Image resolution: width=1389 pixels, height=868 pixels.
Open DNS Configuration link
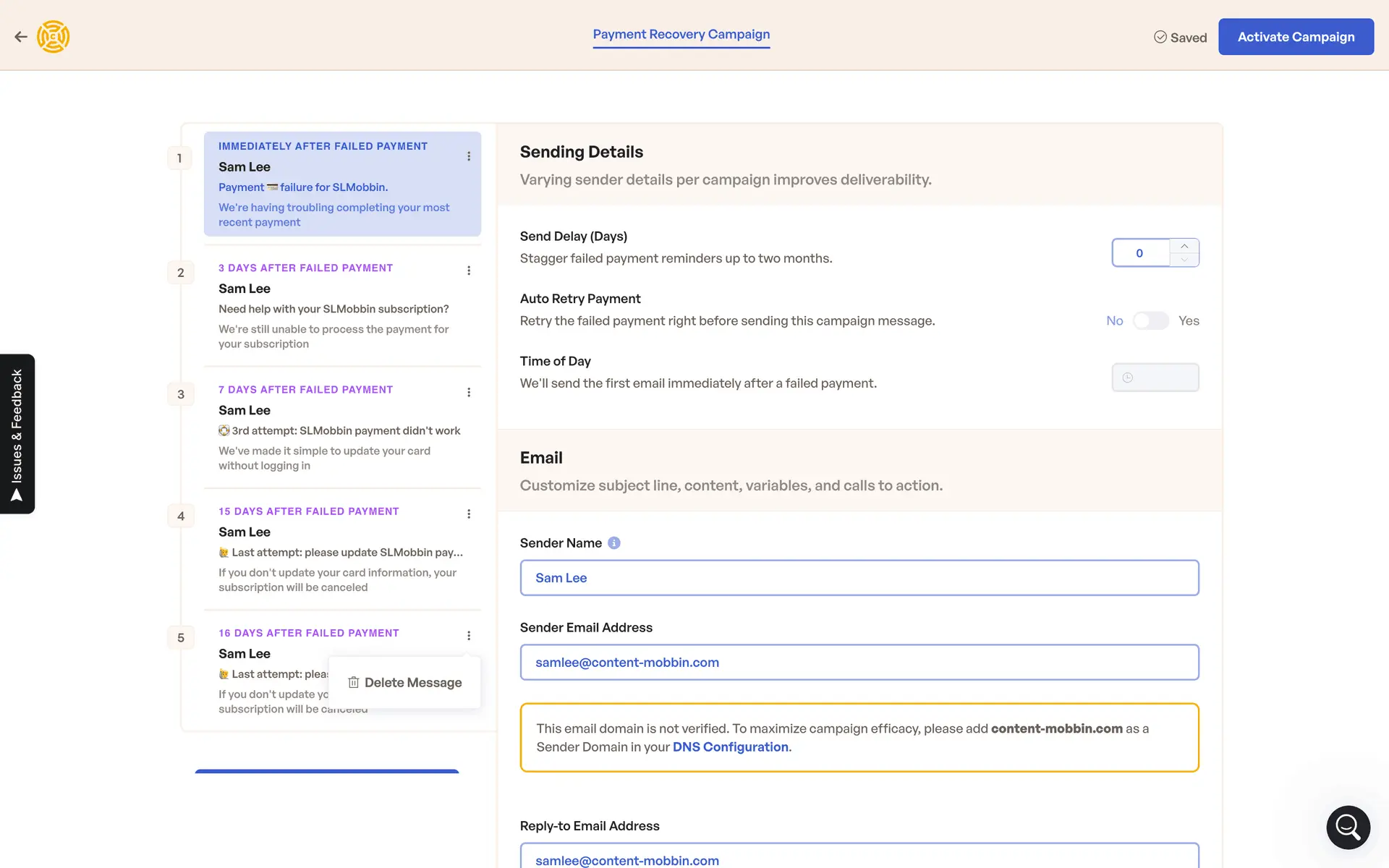730,747
